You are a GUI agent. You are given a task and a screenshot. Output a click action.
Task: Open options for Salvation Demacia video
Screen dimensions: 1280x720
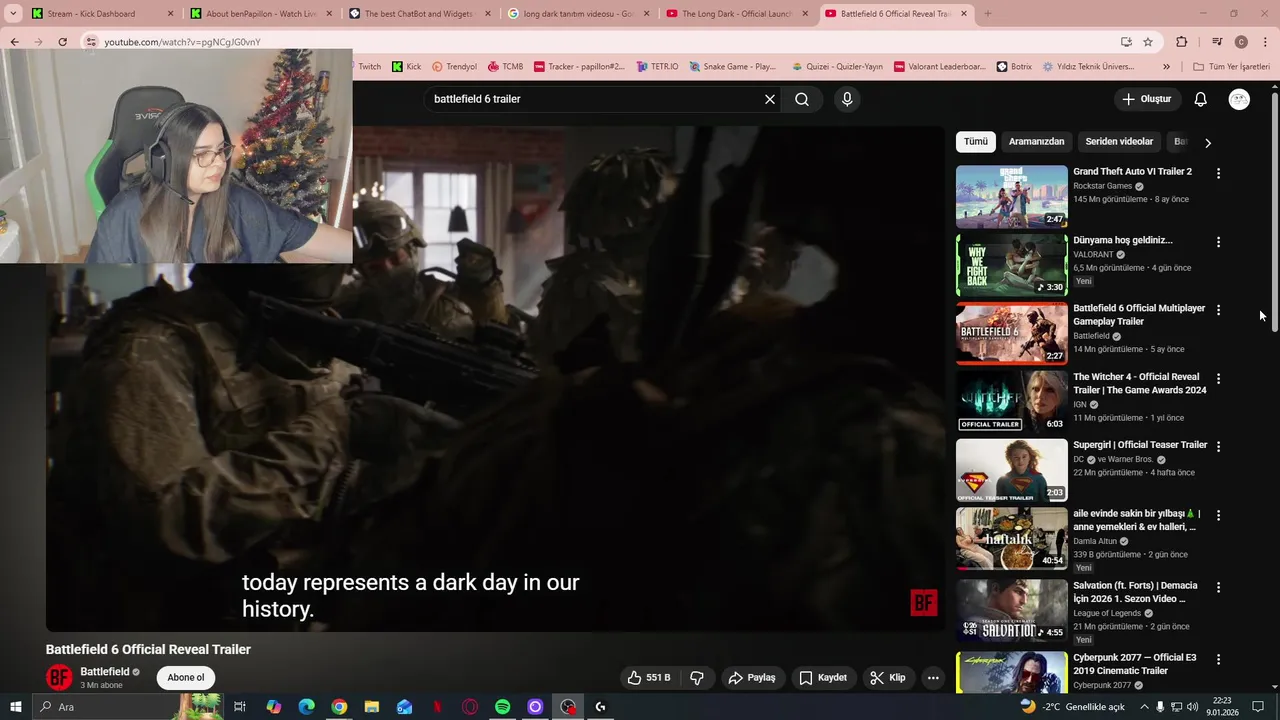coord(1218,587)
